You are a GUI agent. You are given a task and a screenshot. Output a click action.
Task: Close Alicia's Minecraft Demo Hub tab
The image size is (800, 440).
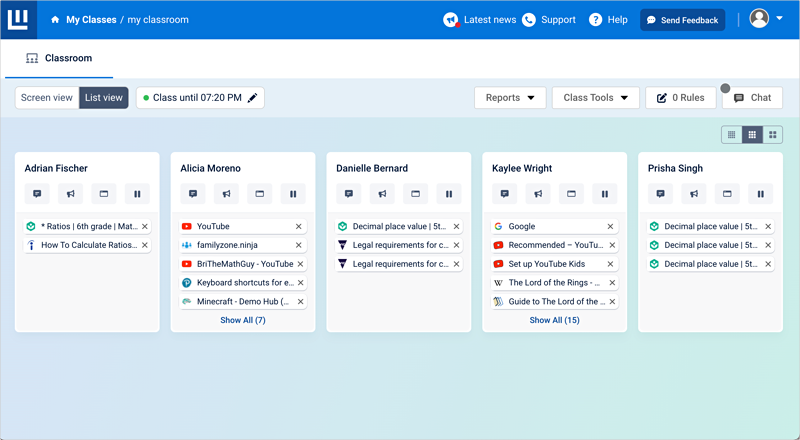click(x=301, y=302)
